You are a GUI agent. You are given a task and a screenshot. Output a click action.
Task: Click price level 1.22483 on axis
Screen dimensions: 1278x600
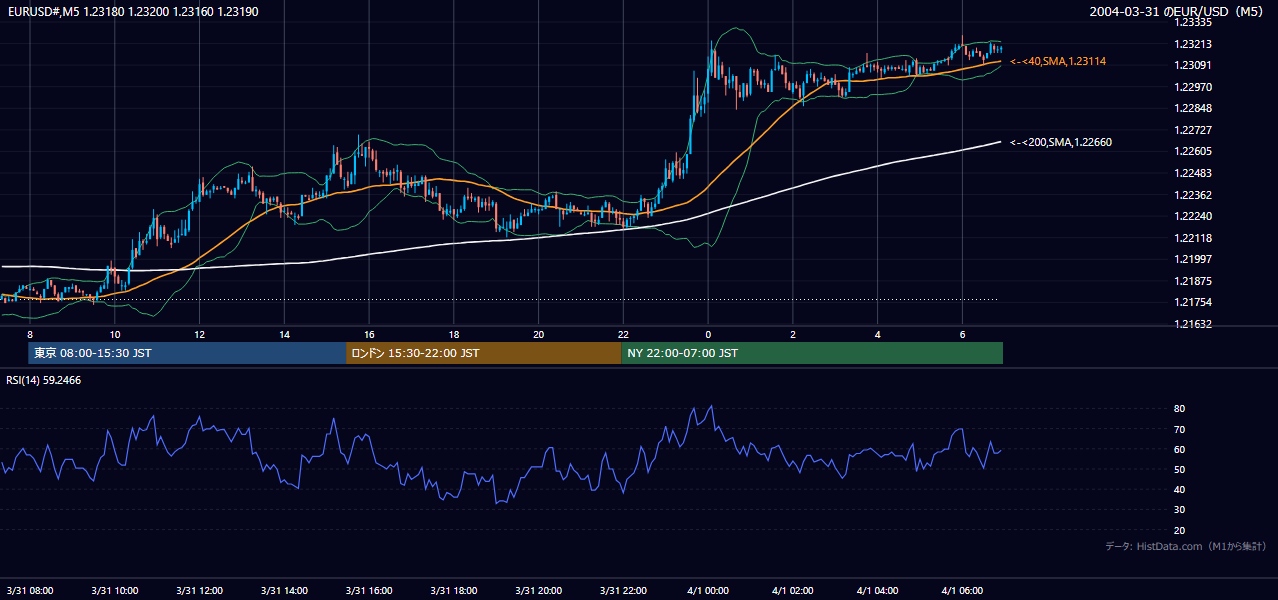pos(1193,173)
